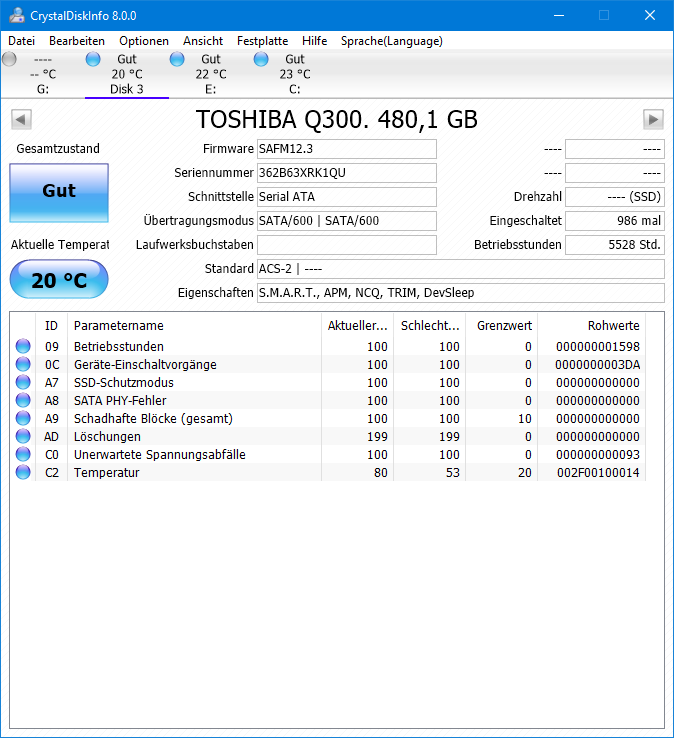Open the Datei menu
This screenshot has width=674, height=738.
coord(22,41)
